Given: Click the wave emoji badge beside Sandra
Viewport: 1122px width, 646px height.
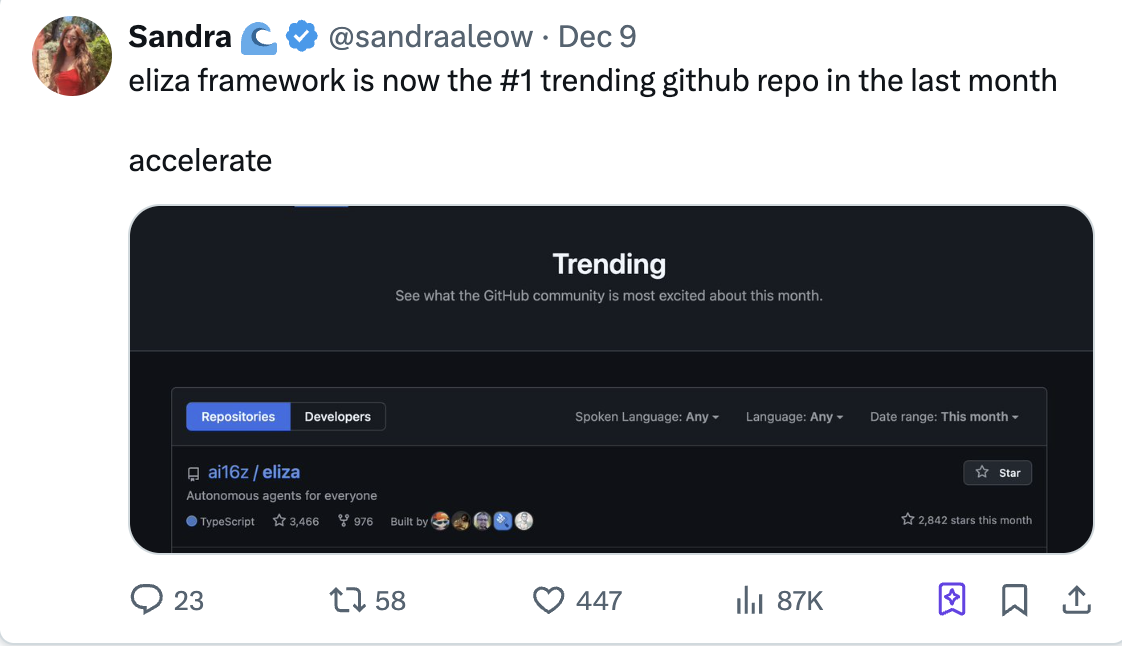Looking at the screenshot, I should [258, 38].
